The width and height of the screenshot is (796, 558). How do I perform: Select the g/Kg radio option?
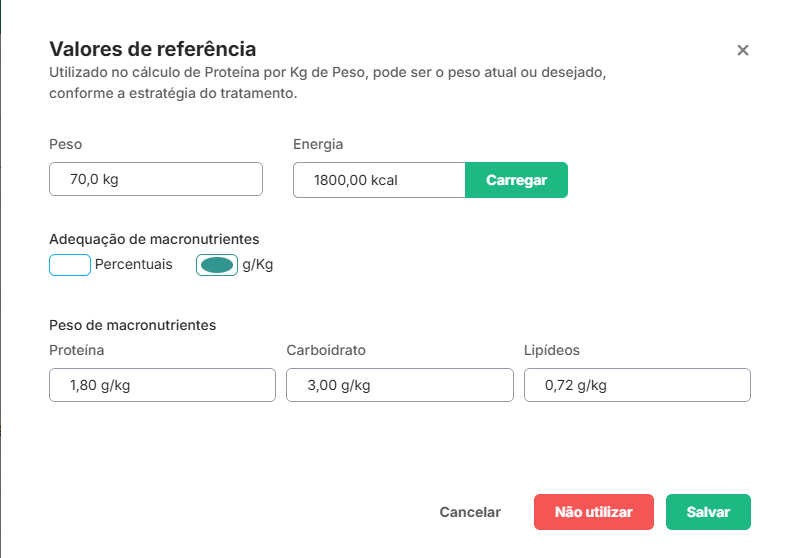[x=217, y=265]
